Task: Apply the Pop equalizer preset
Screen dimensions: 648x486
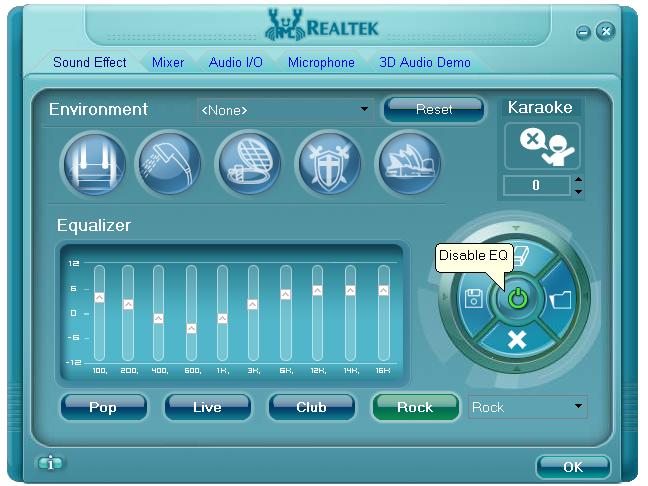Action: [103, 407]
